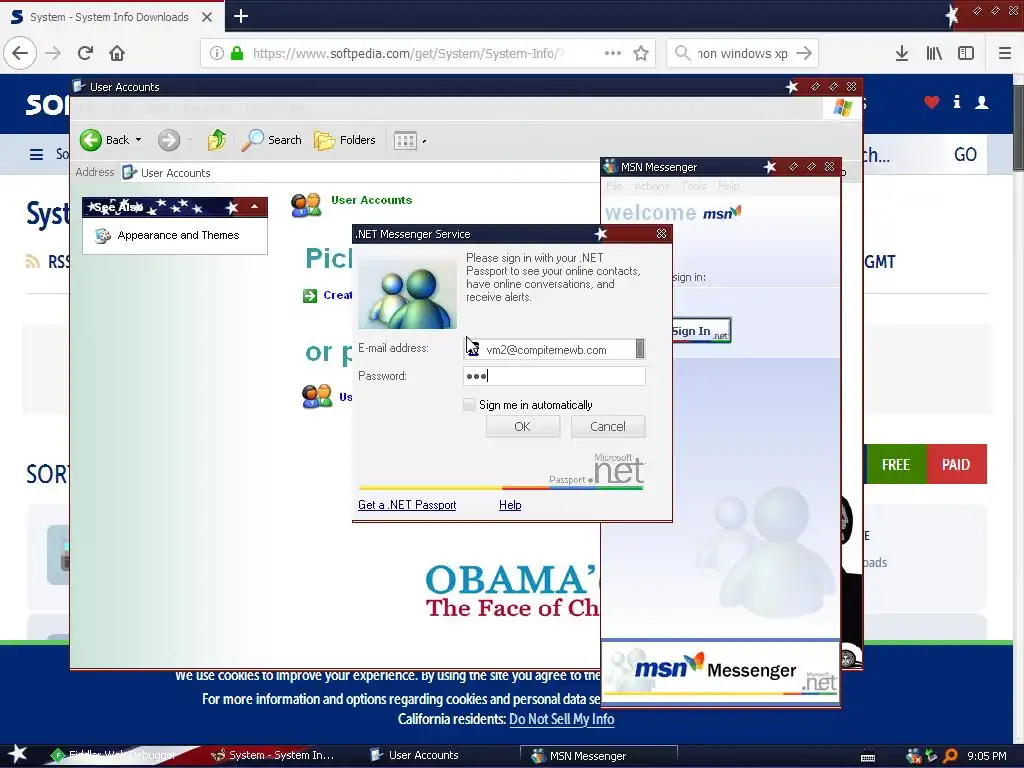Click the Password field
Viewport: 1024px width, 768px height.
coord(554,376)
